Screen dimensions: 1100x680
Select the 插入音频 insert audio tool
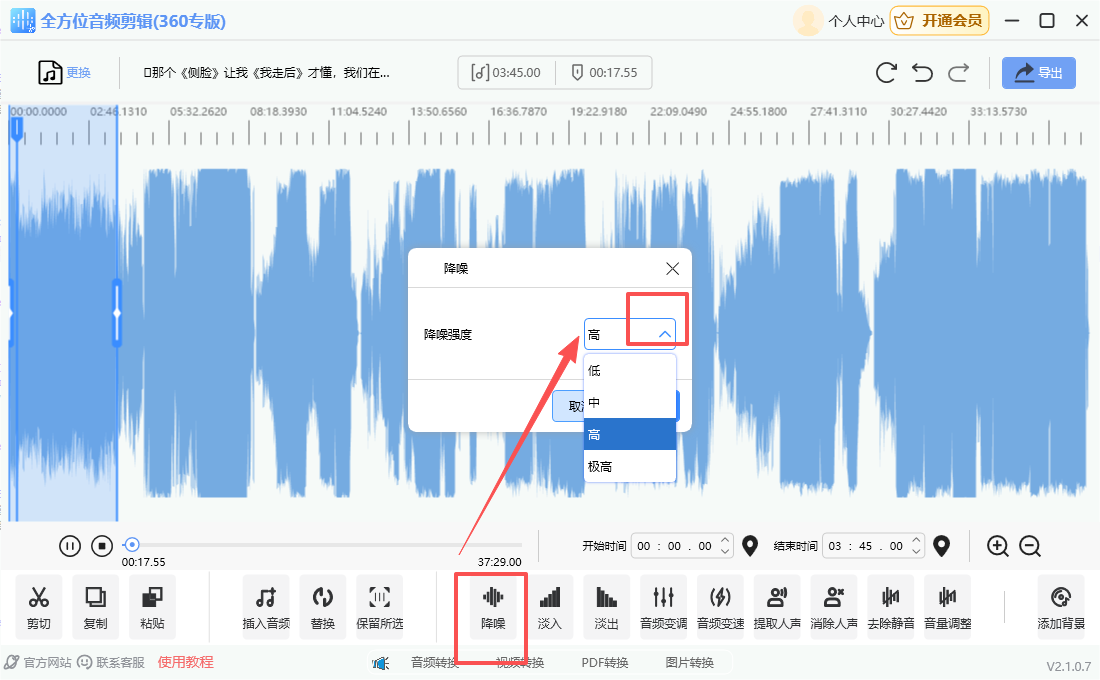(x=266, y=606)
